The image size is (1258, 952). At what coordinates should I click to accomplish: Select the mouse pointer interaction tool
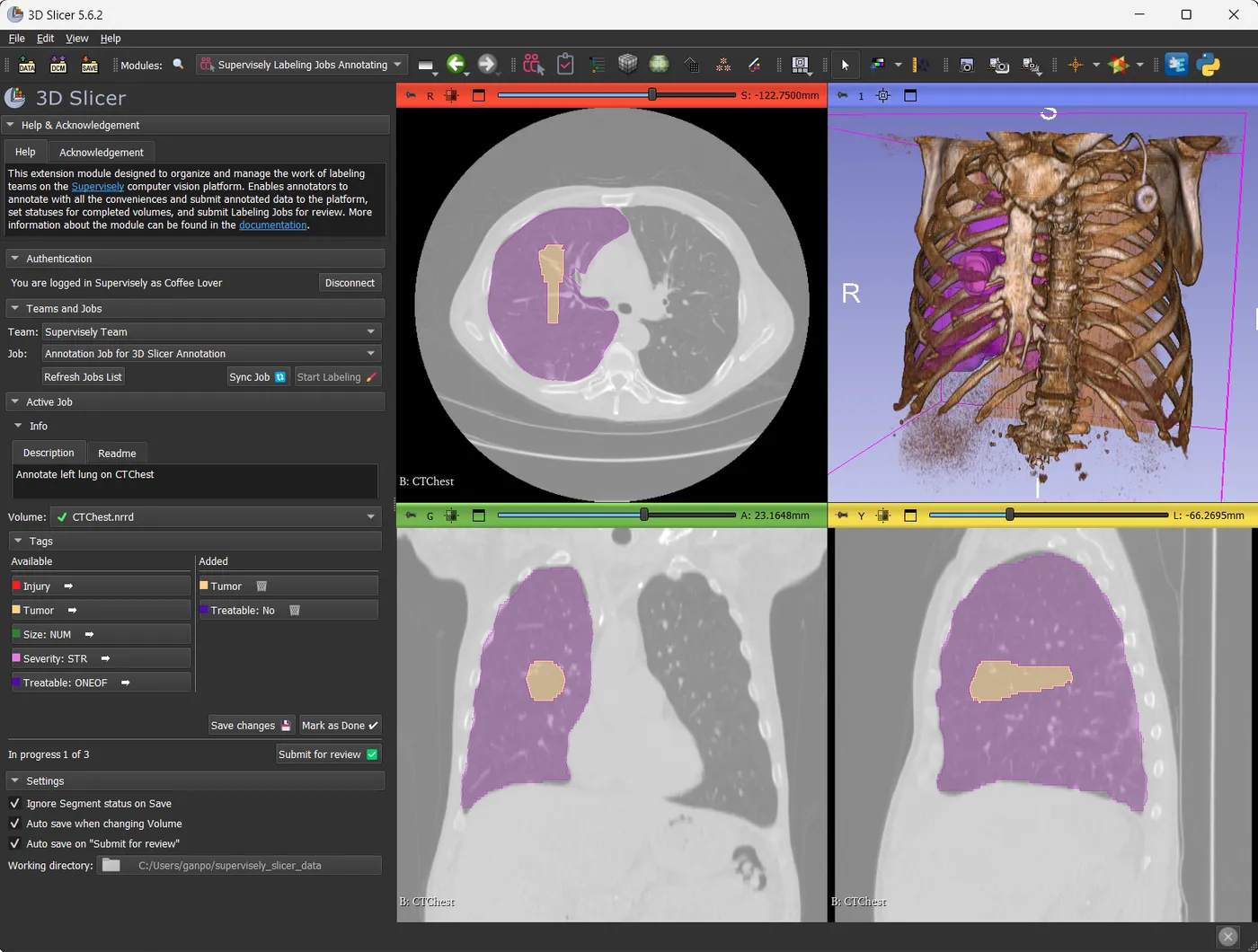click(845, 65)
